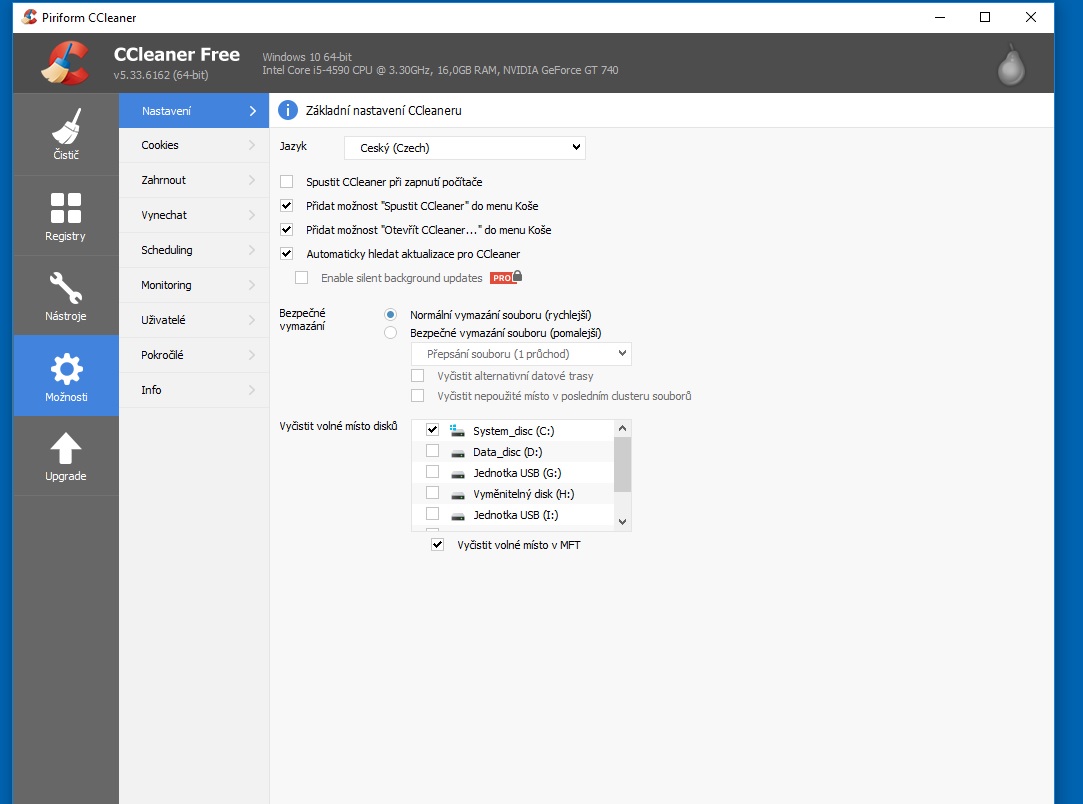Click the blue info icon in the settings header
1083x804 pixels.
coord(288,111)
